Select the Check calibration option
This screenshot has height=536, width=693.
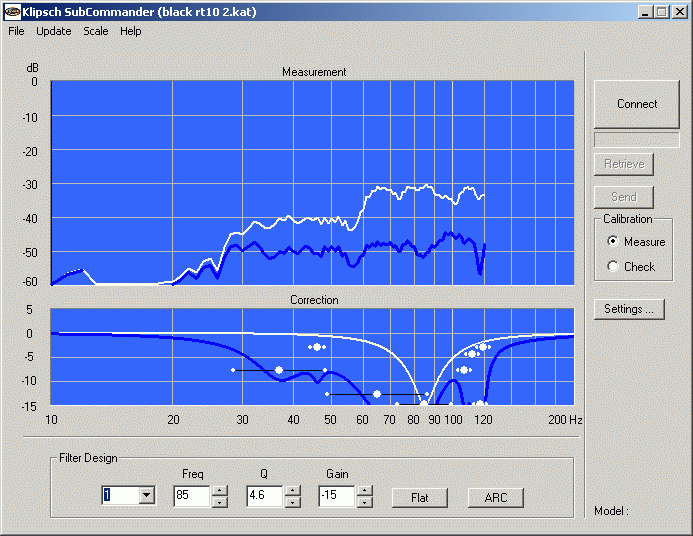point(632,266)
